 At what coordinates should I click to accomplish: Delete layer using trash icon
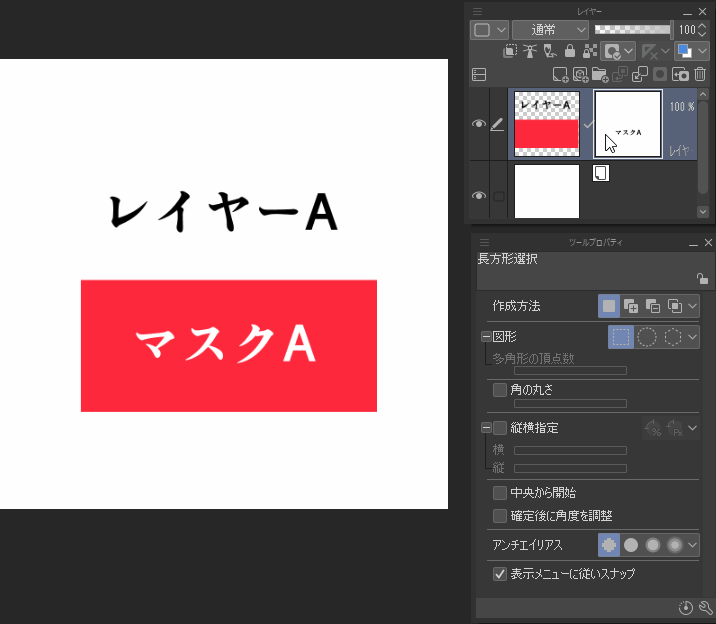click(x=700, y=74)
